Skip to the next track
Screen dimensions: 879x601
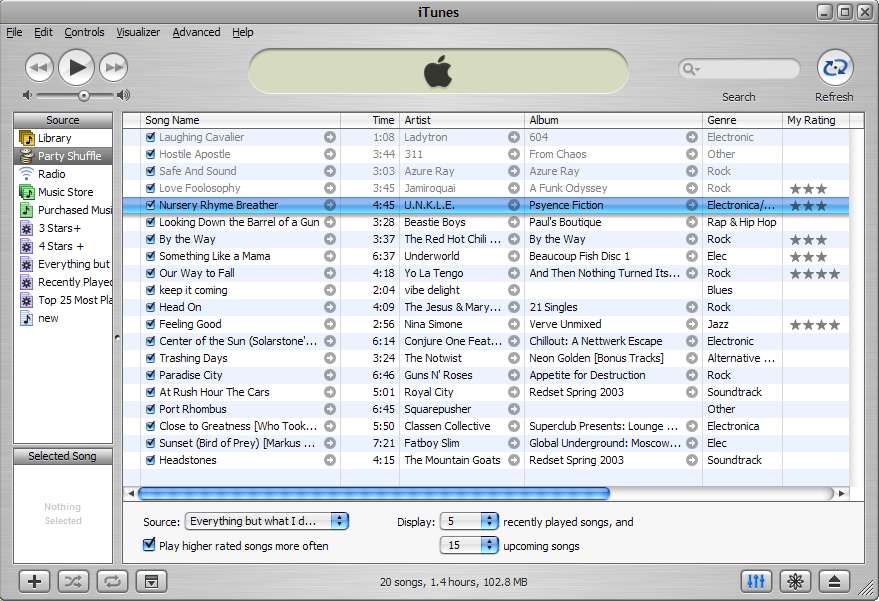[x=114, y=68]
